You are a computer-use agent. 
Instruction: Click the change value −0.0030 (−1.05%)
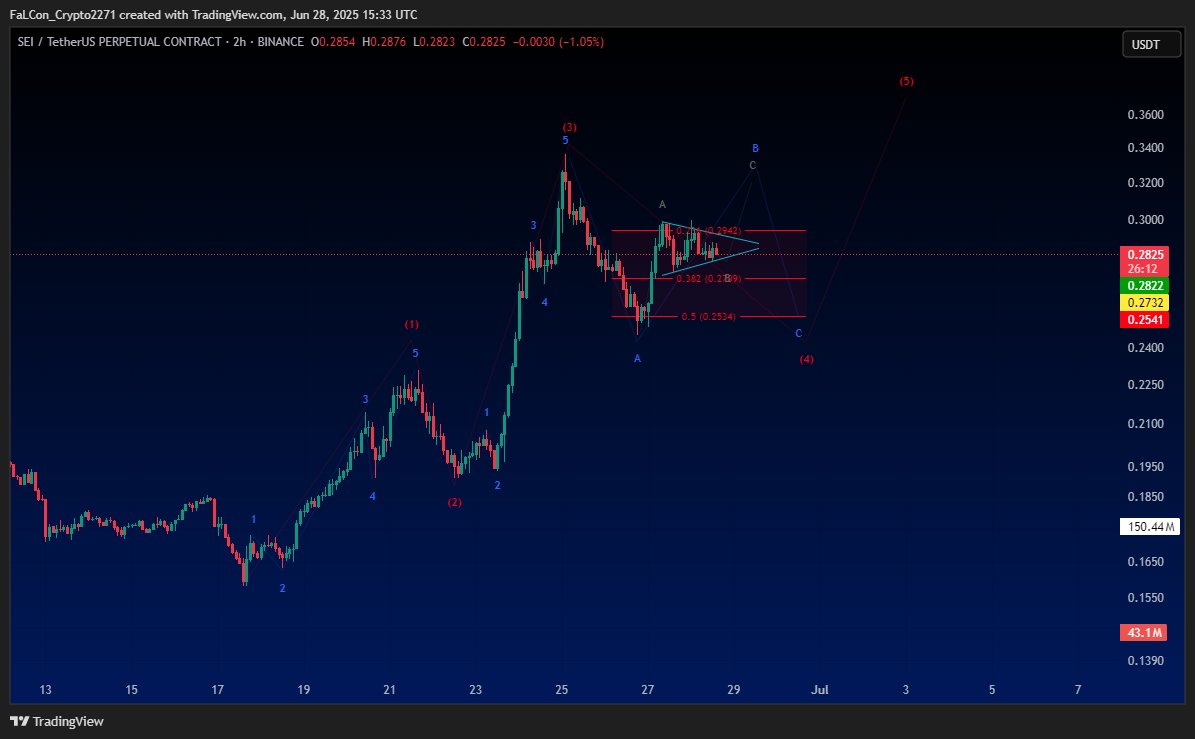(x=559, y=42)
